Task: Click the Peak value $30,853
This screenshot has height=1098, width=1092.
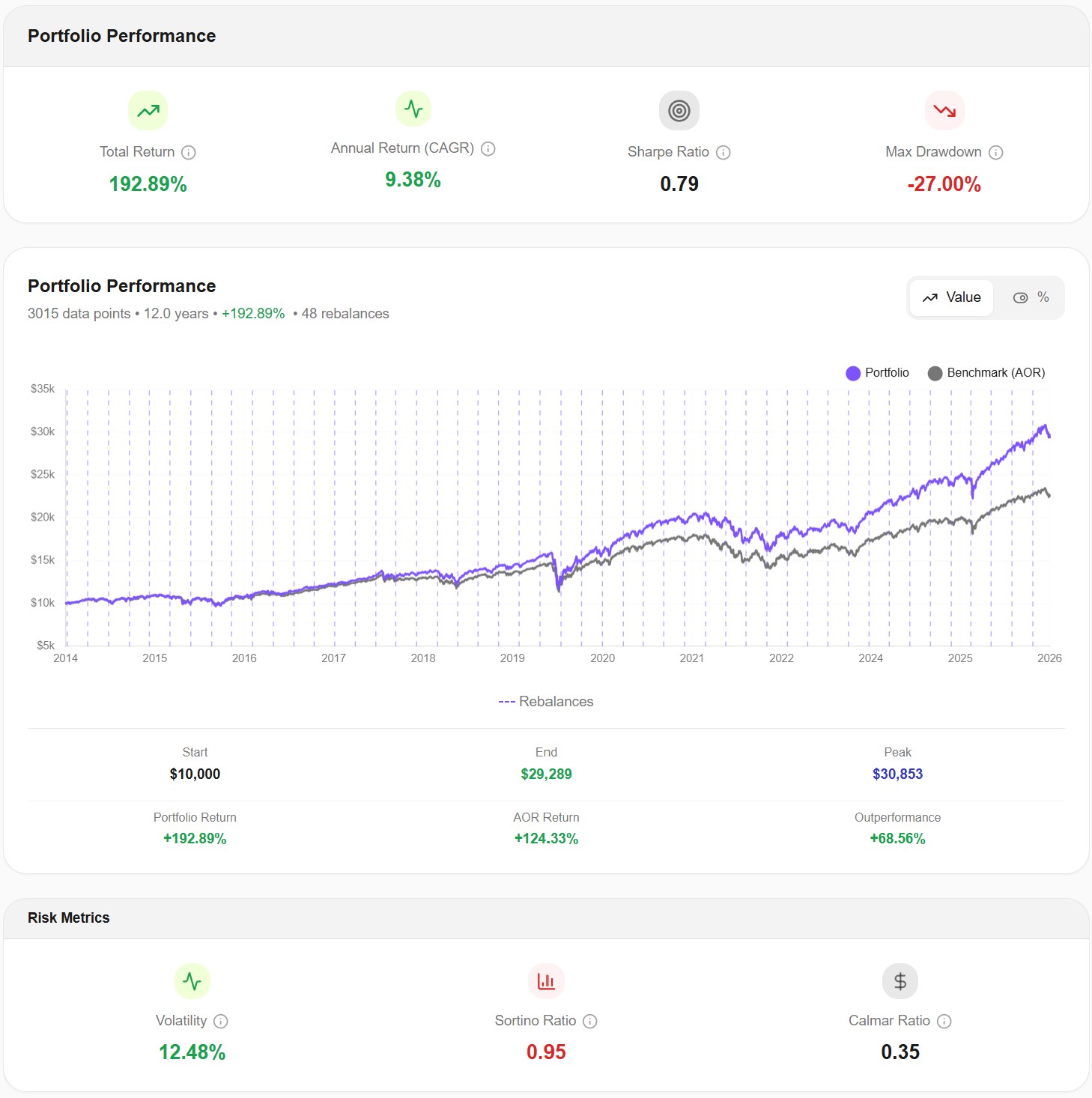Action: (x=897, y=774)
